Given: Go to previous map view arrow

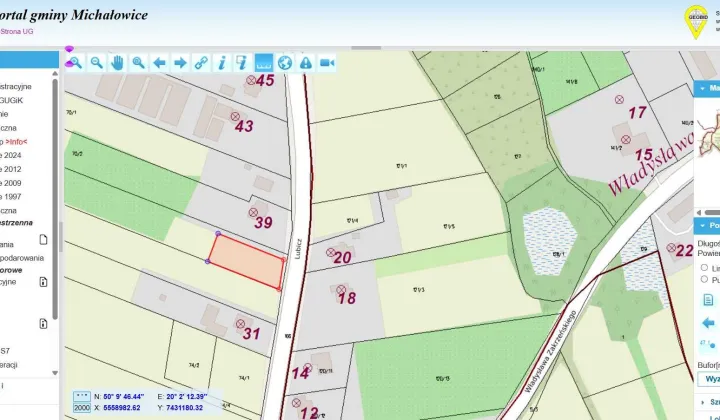Looking at the screenshot, I should coord(159,62).
